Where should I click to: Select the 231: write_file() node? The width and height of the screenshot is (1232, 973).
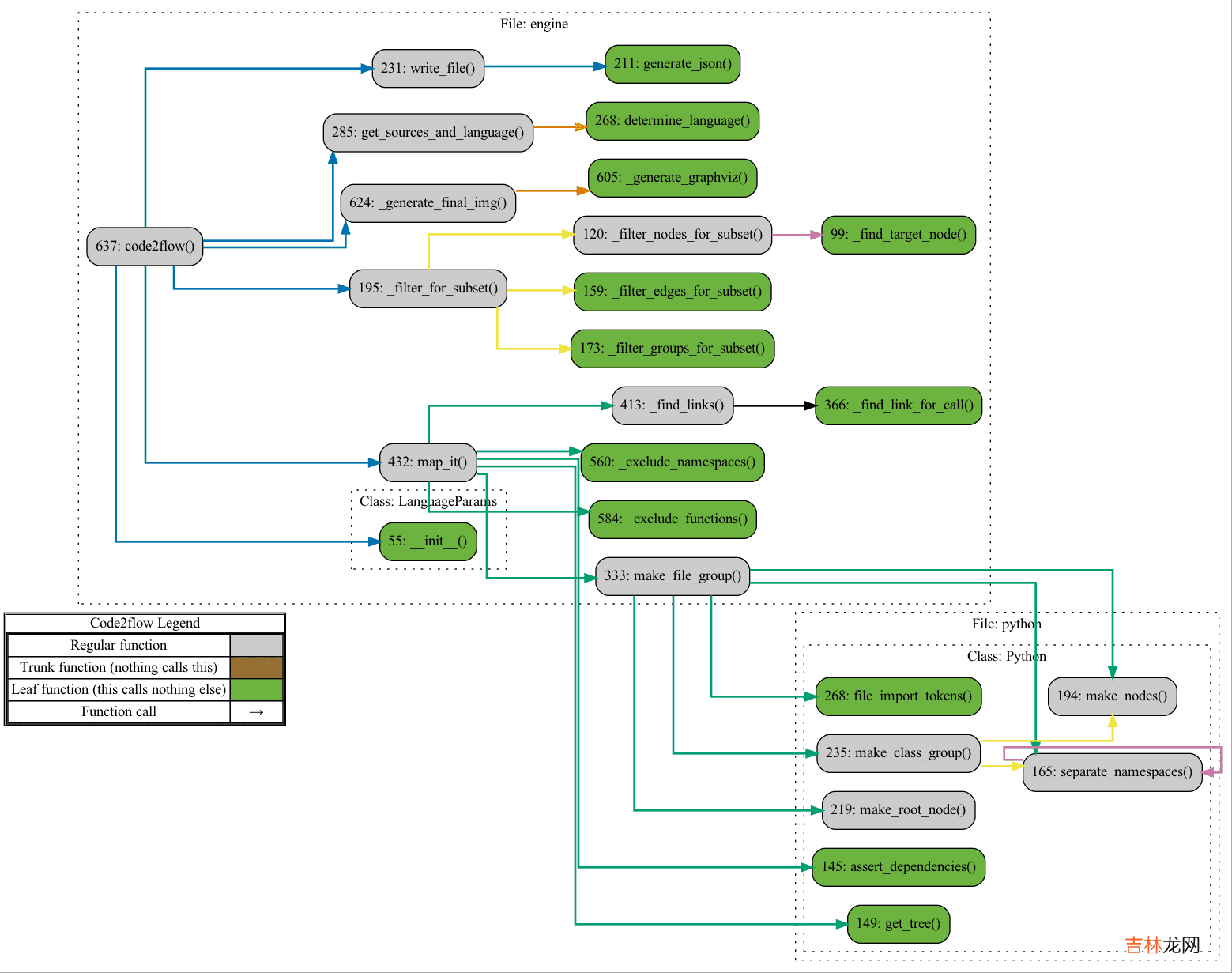pyautogui.click(x=428, y=69)
